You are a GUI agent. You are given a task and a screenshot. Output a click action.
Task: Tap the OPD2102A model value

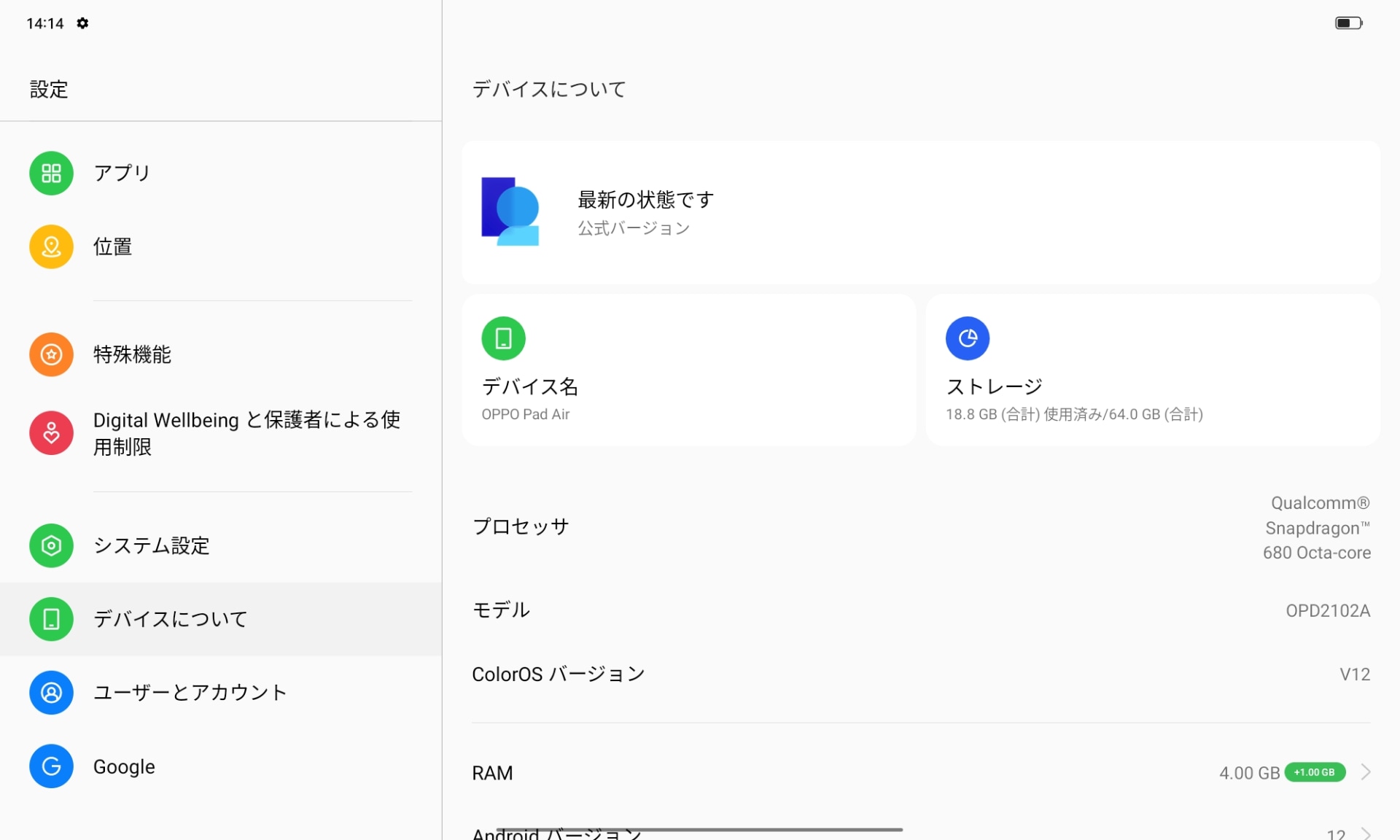coord(1327,610)
